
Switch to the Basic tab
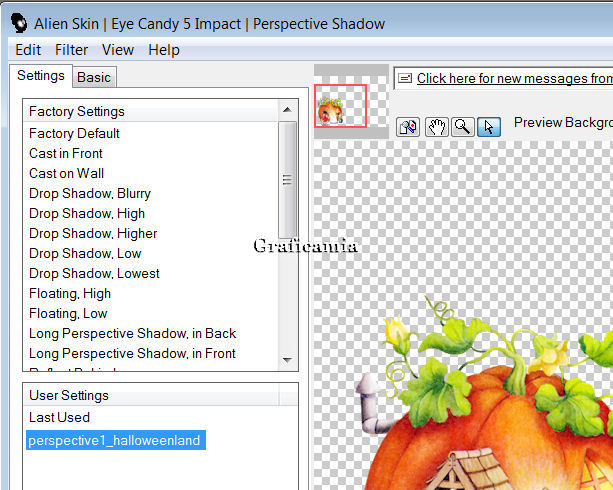pos(94,77)
